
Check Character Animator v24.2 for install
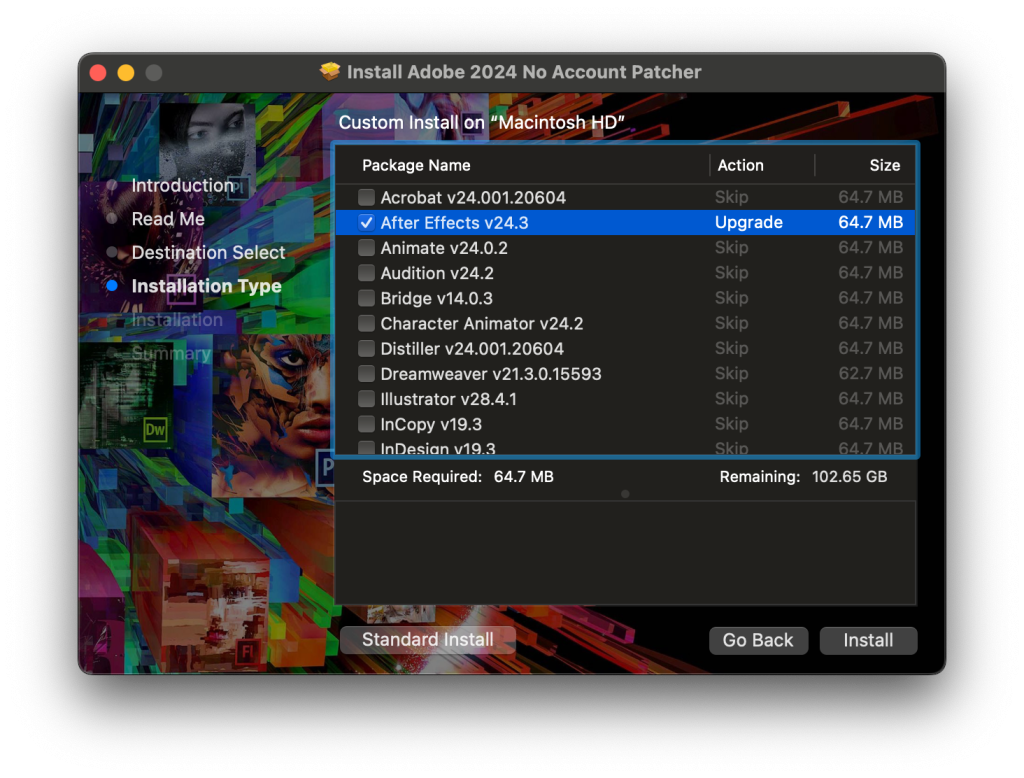(366, 323)
